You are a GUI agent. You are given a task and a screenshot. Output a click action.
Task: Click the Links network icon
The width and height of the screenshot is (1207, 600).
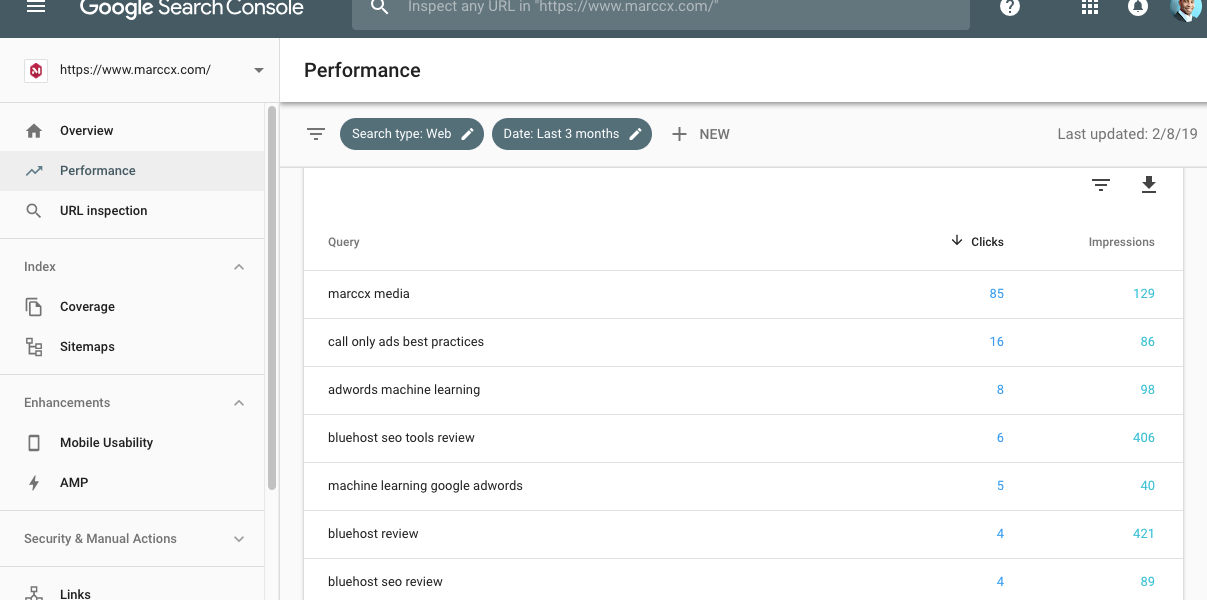pos(34,593)
